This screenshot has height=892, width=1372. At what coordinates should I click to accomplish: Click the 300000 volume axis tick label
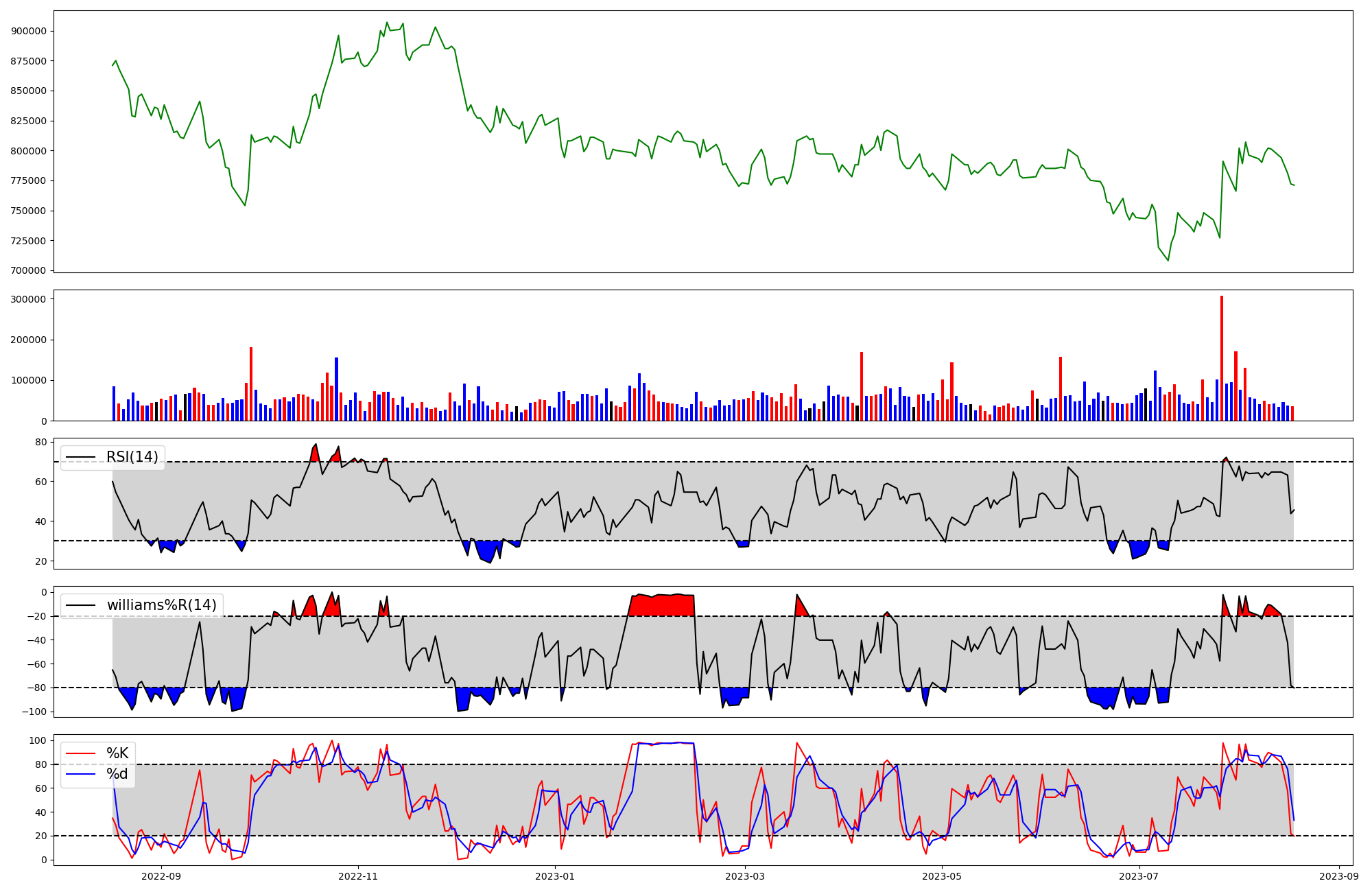29,299
